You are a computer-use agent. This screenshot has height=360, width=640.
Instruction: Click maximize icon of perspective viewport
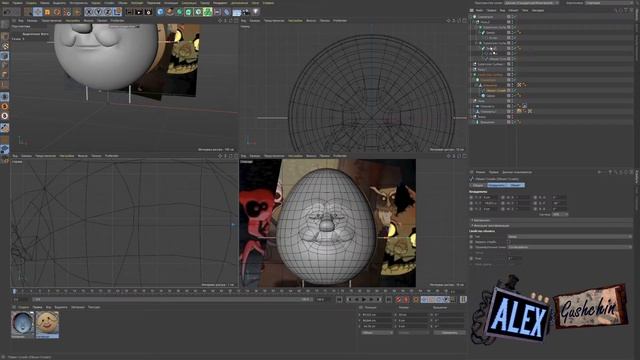click(x=236, y=20)
